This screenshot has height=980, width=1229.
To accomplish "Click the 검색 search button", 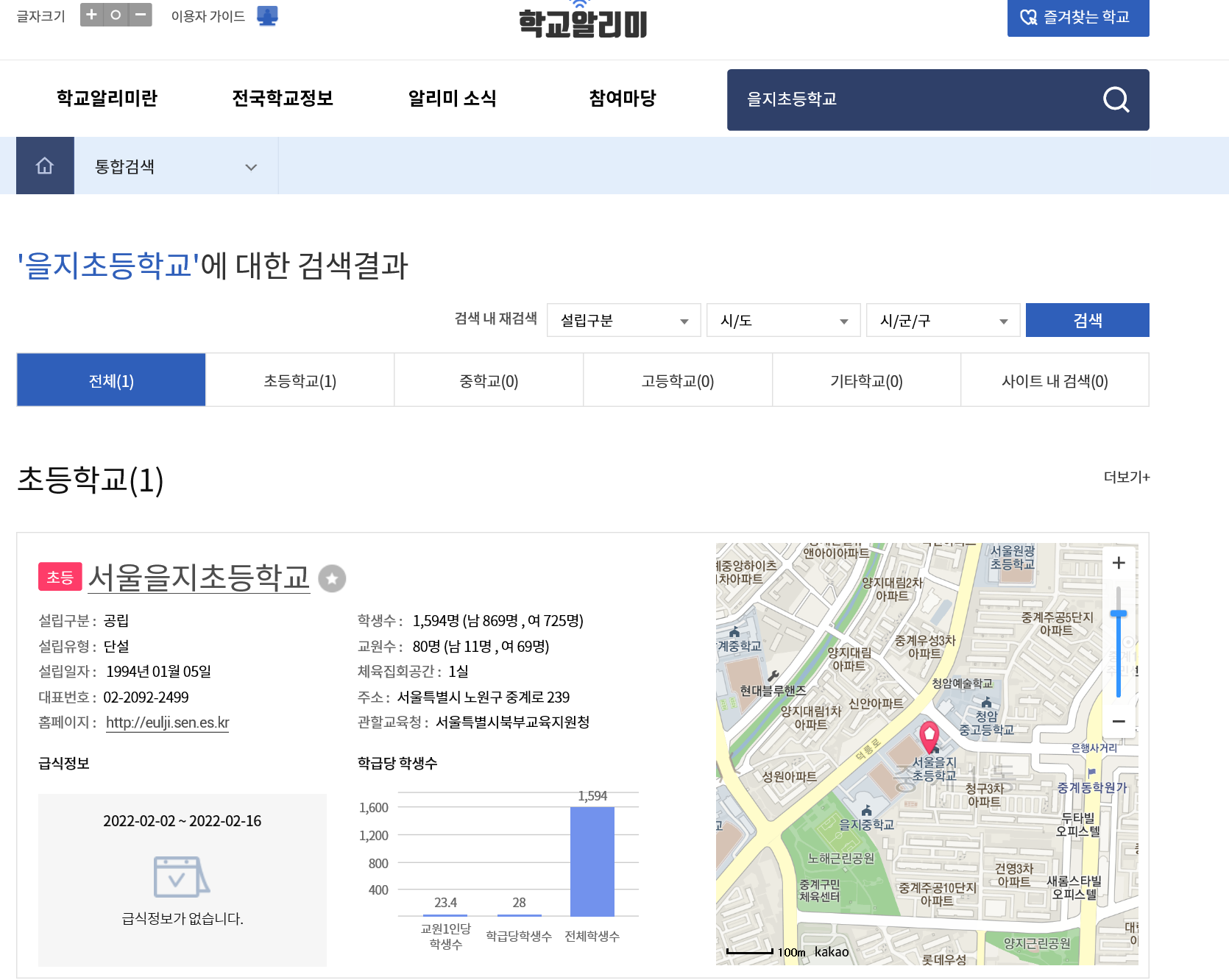I will (1087, 320).
